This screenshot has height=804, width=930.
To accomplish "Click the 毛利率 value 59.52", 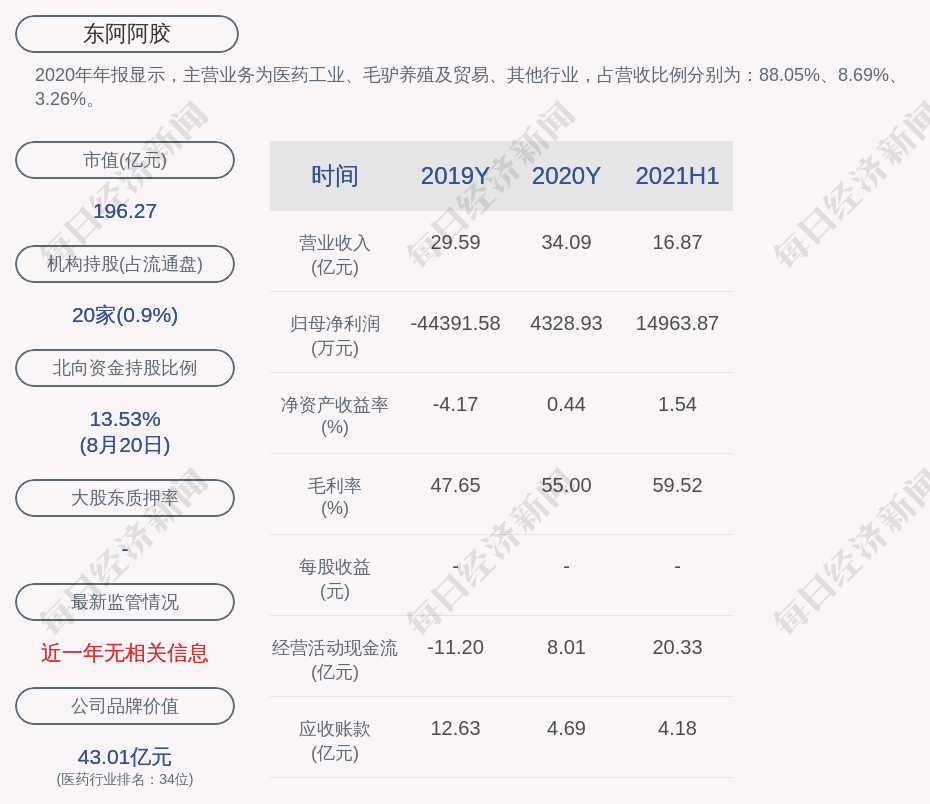I will (677, 485).
